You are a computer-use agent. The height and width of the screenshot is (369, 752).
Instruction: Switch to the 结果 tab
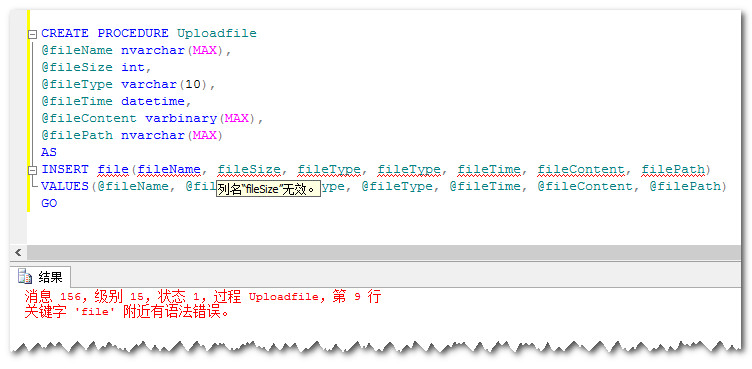tap(40, 276)
